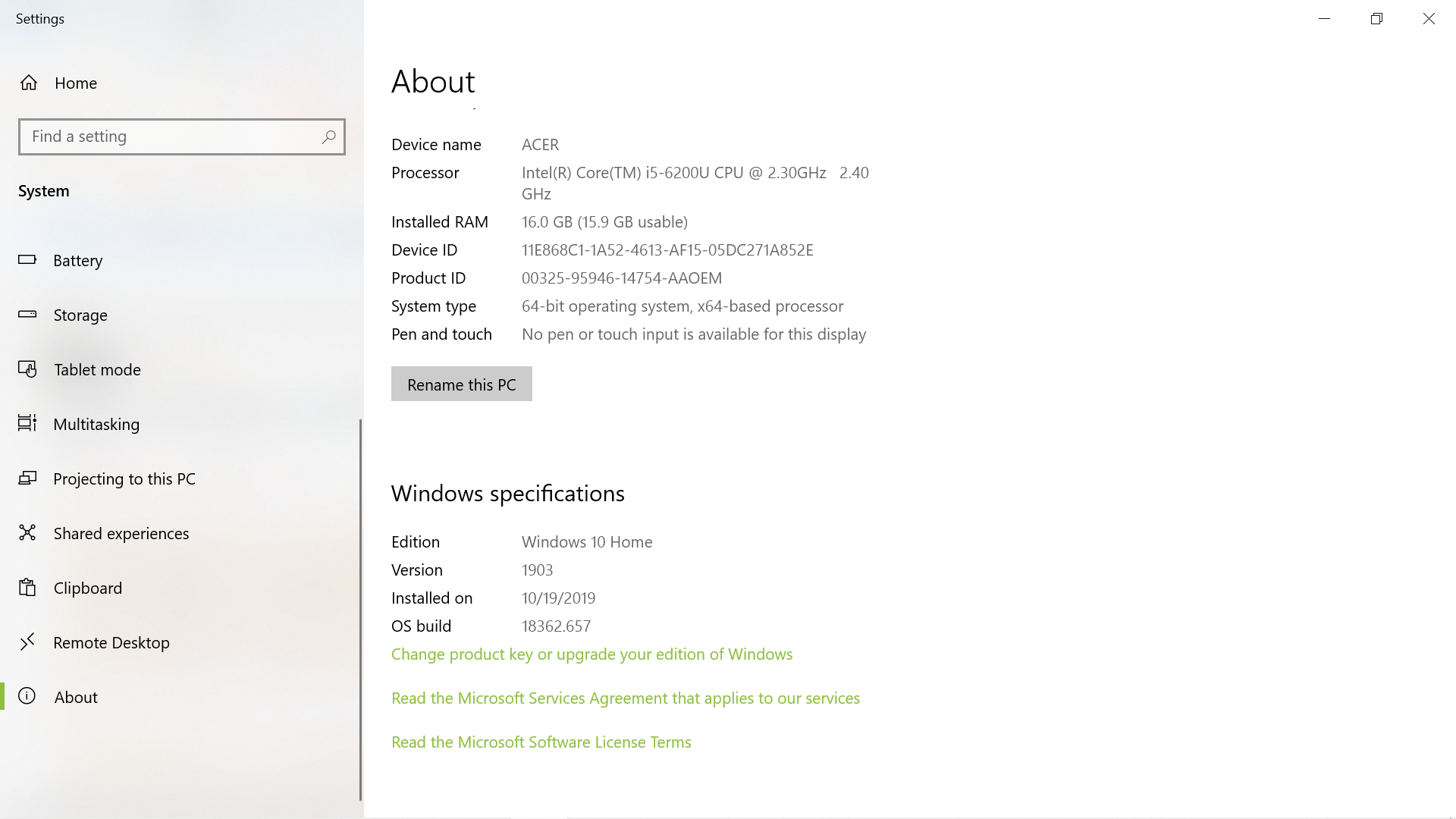Click the Storage drive icon
The image size is (1456, 819).
tap(27, 314)
